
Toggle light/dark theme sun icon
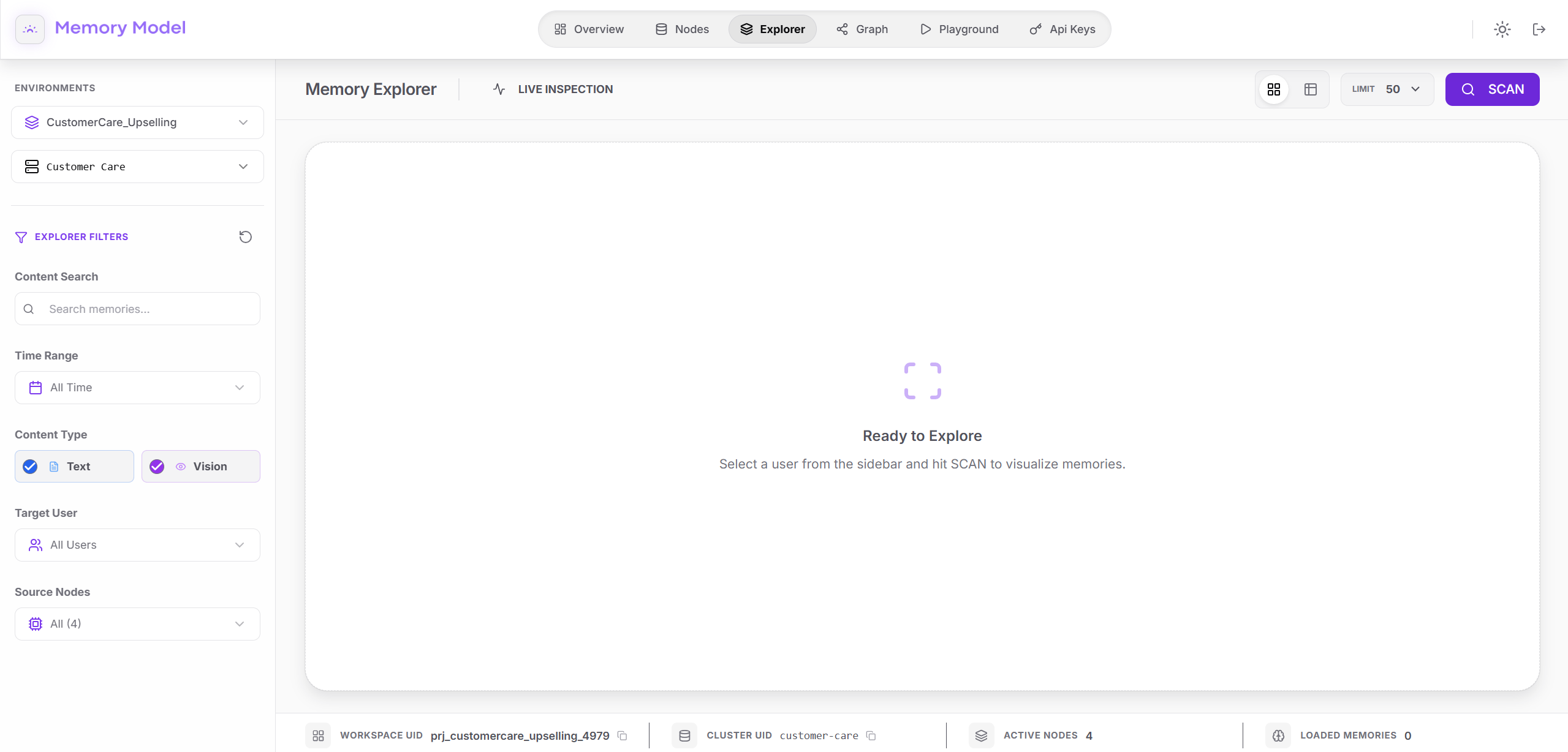click(1502, 29)
